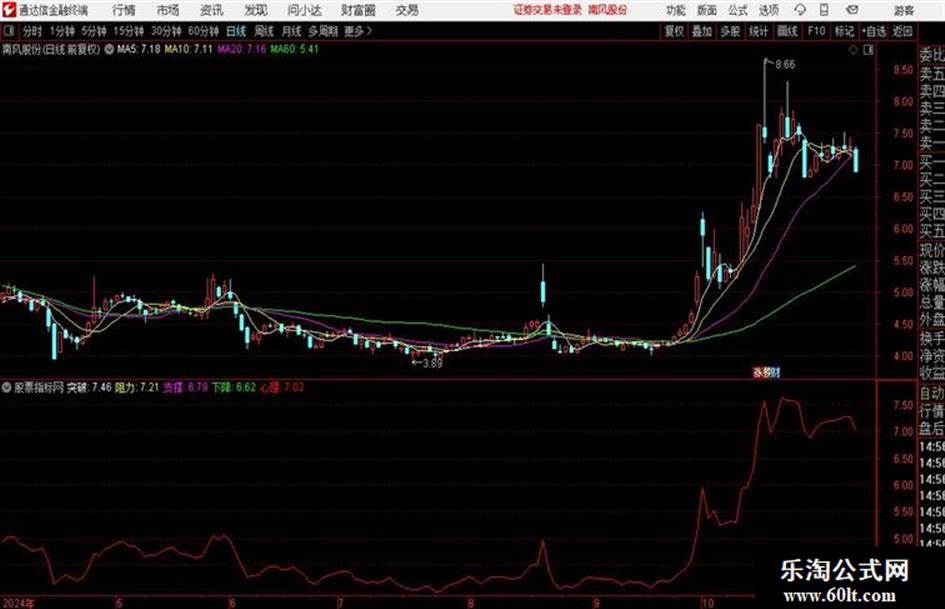Screen dimensions: 945x609
Task: Click the month 8 marker on the time axis
Action: click(471, 603)
